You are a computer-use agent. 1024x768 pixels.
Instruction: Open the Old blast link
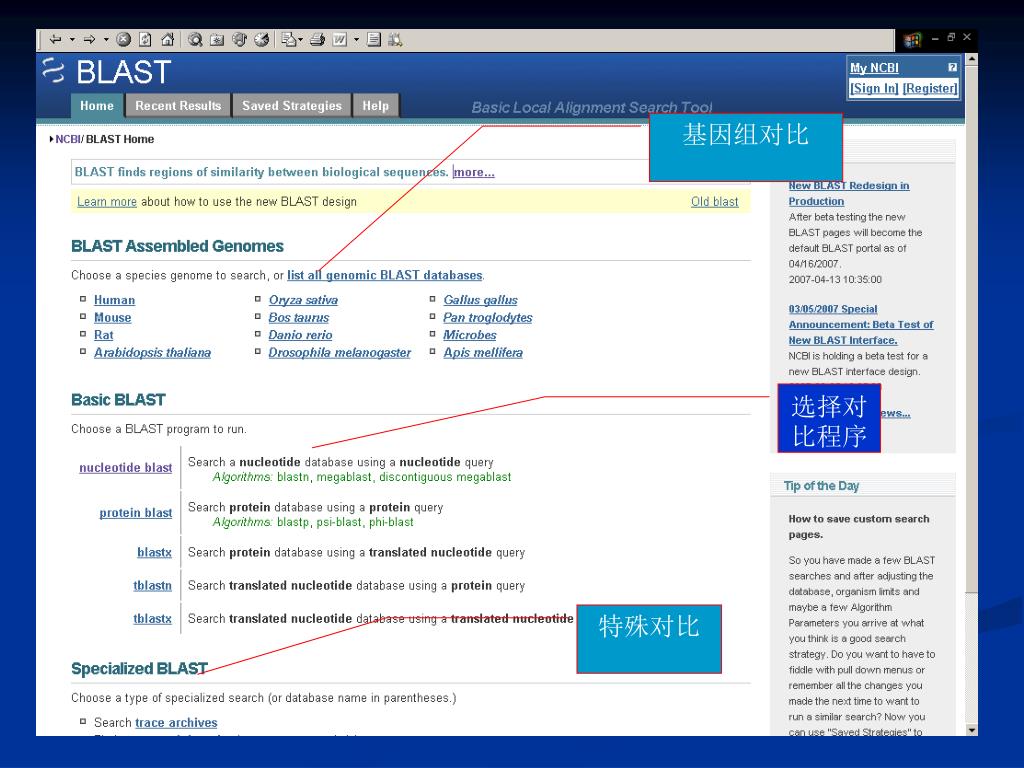(x=714, y=202)
